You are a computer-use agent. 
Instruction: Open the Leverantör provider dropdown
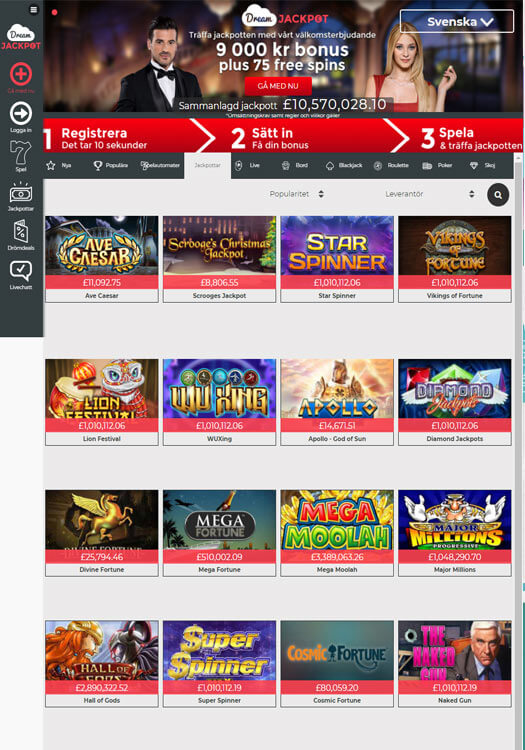[x=429, y=194]
